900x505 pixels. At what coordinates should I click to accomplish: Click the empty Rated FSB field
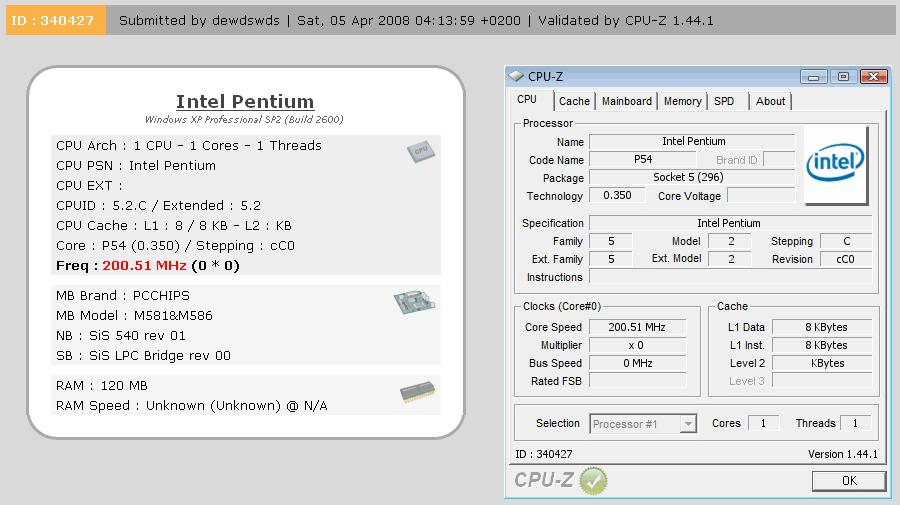638,381
